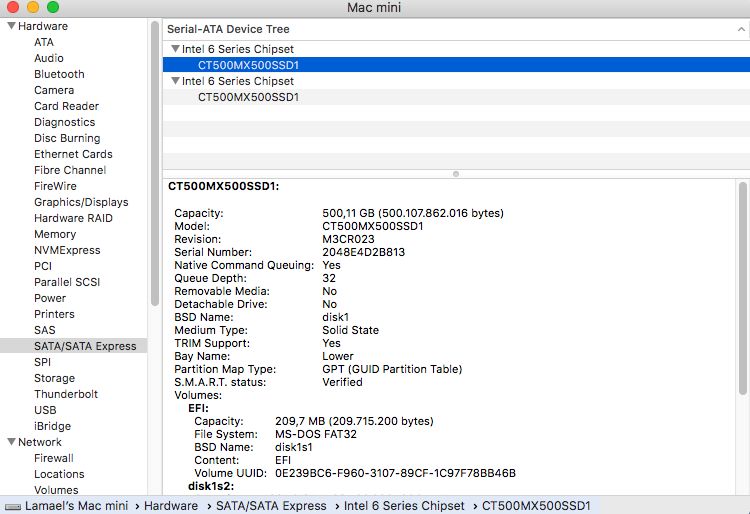Click the BSD Name value disk1
Screen dimensions: 750x514
click(336, 317)
